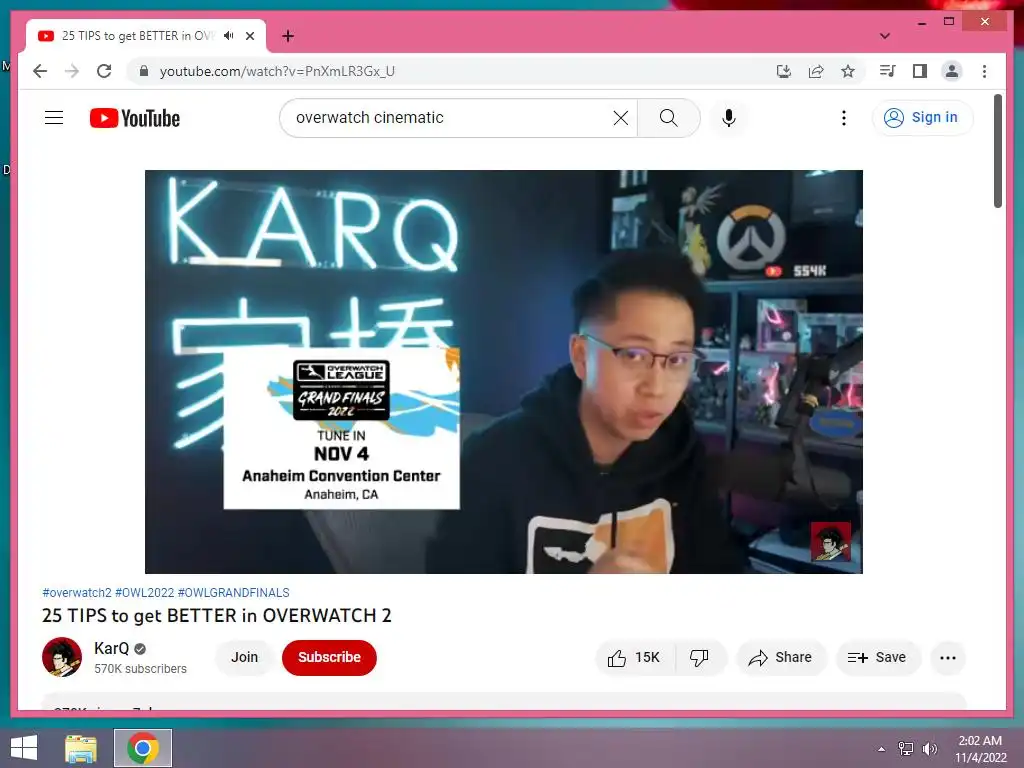
Task: Dislike the video
Action: coord(699,658)
